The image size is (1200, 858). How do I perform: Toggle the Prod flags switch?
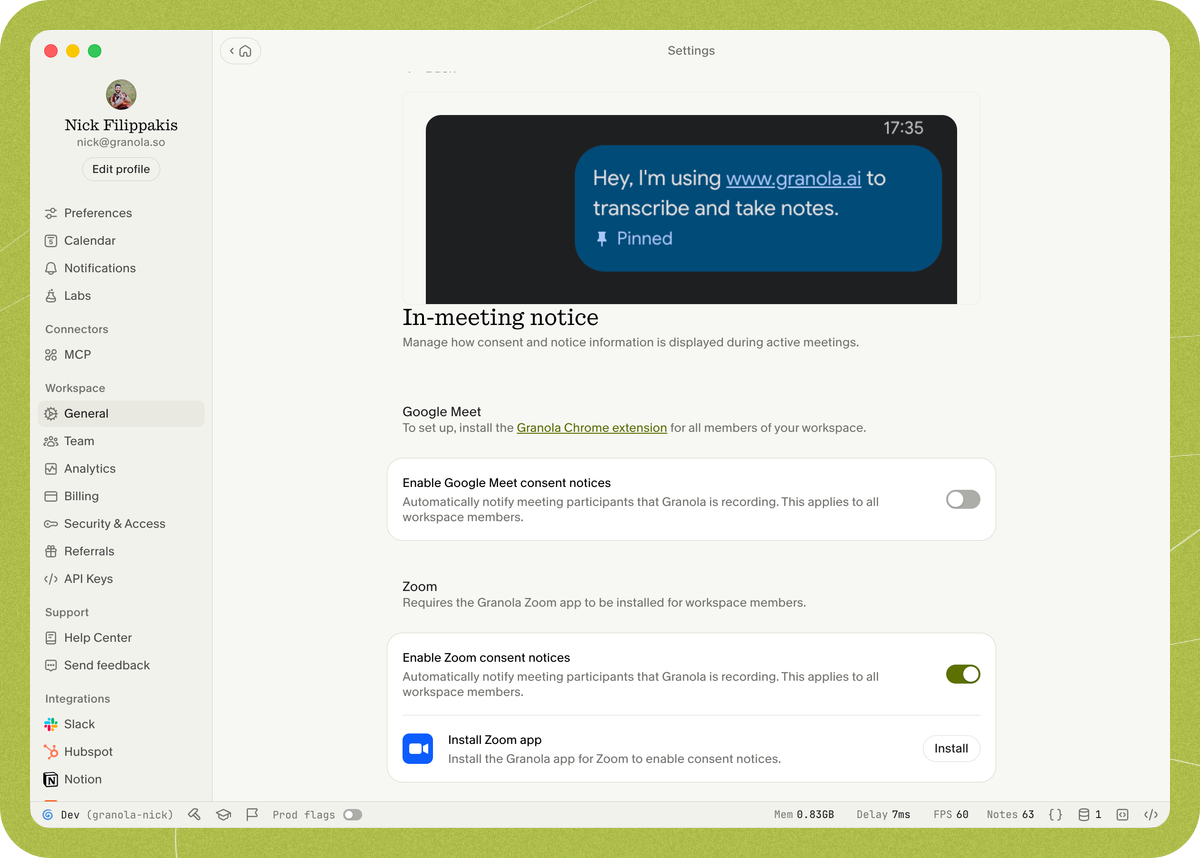[352, 815]
